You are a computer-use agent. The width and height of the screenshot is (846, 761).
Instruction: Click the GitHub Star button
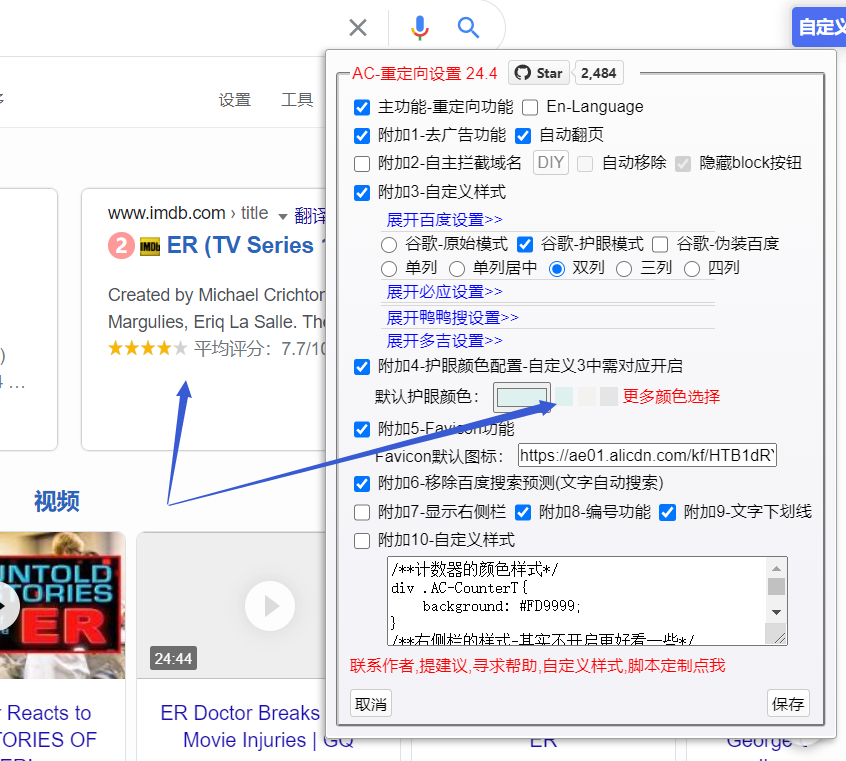click(x=538, y=72)
